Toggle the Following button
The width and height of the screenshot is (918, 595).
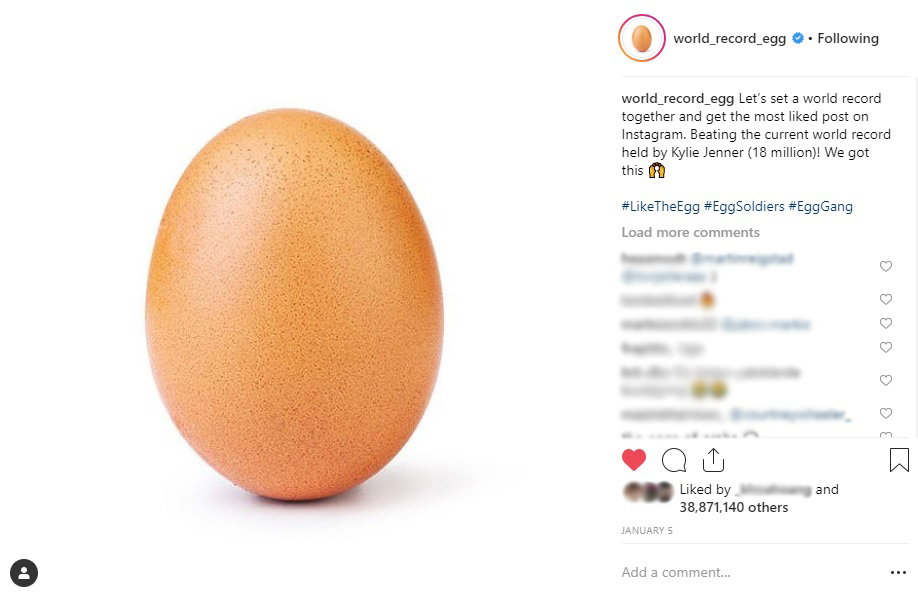tap(848, 39)
